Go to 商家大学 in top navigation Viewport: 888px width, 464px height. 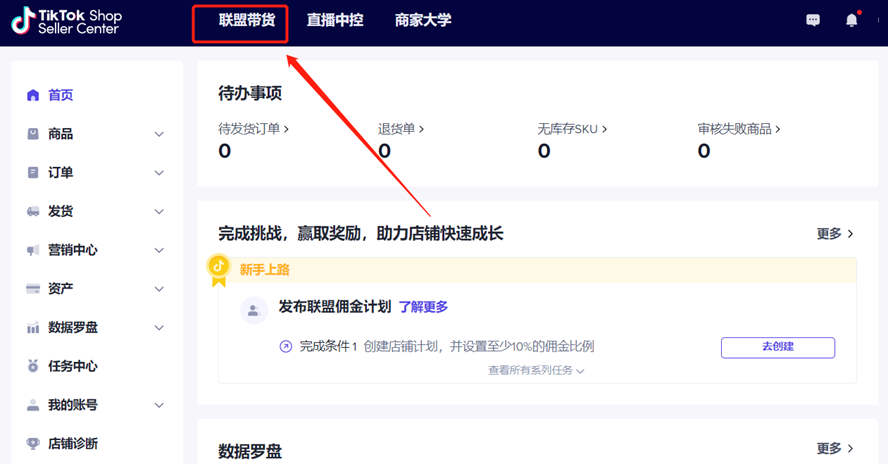coord(423,20)
